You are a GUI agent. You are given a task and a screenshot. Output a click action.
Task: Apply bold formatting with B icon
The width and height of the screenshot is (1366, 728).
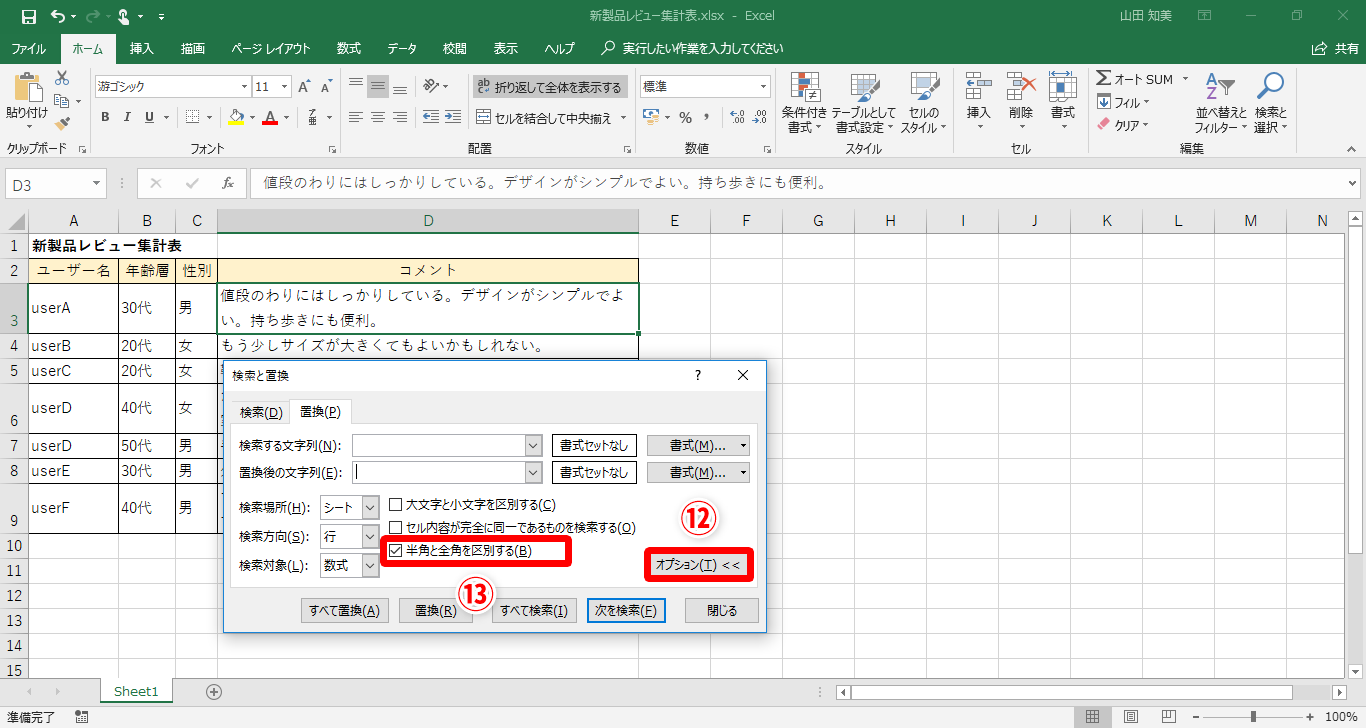click(105, 117)
